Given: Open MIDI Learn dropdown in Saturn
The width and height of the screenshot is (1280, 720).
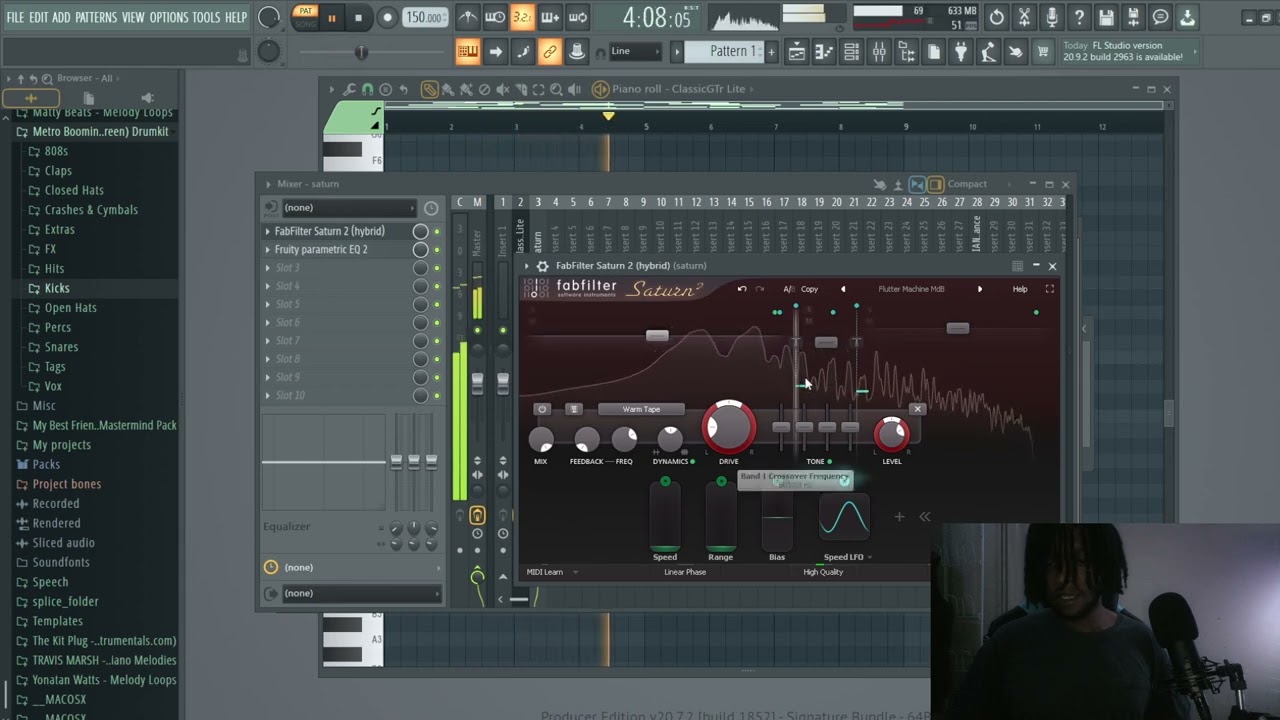Looking at the screenshot, I should click(x=552, y=572).
